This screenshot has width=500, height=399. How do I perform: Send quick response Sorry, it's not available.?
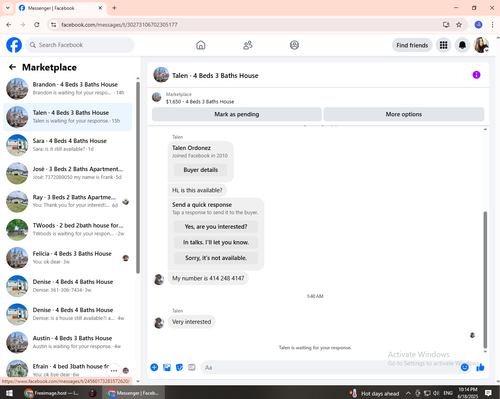click(216, 258)
